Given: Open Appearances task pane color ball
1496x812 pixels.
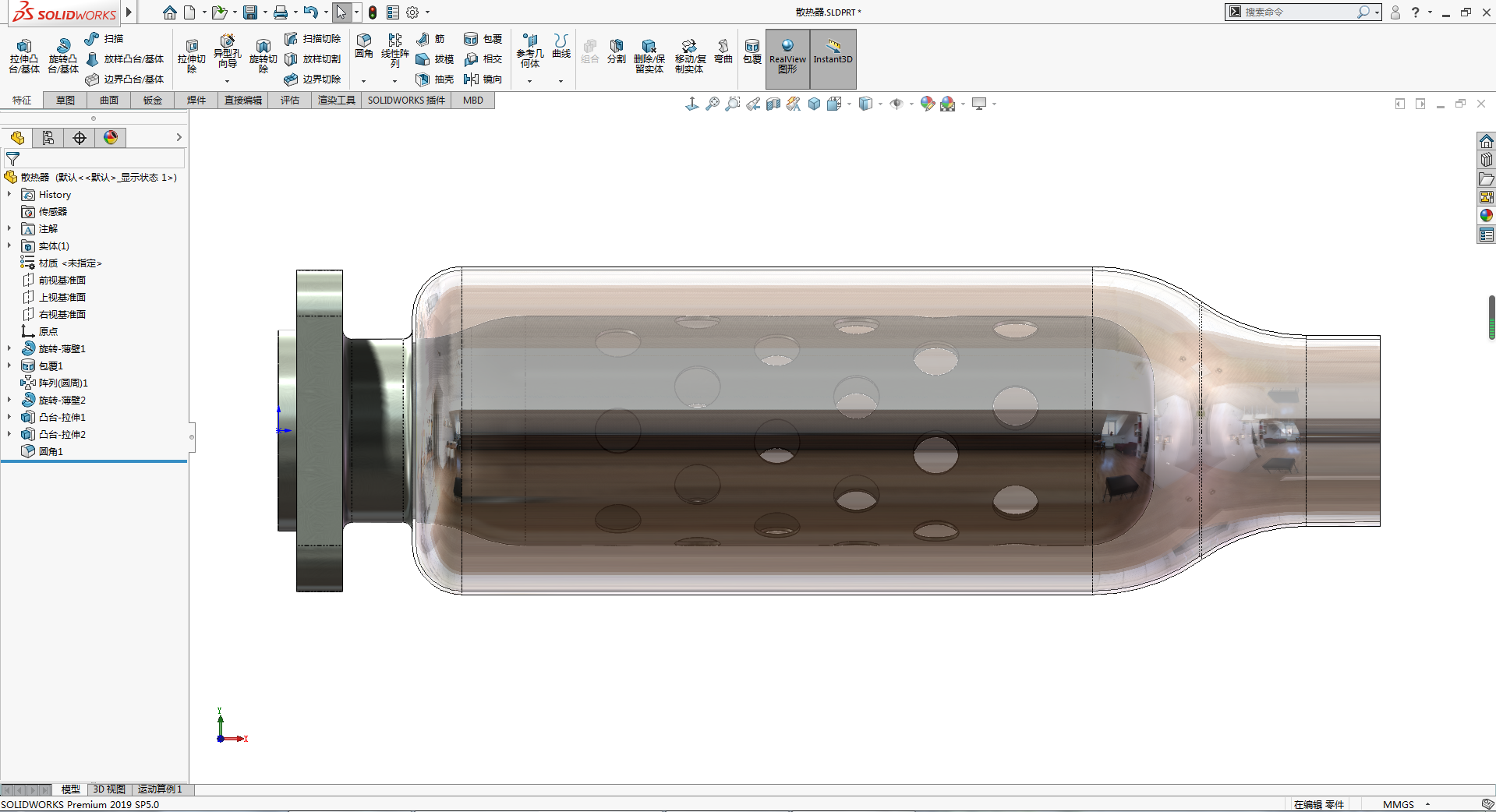Looking at the screenshot, I should coord(1487,216).
